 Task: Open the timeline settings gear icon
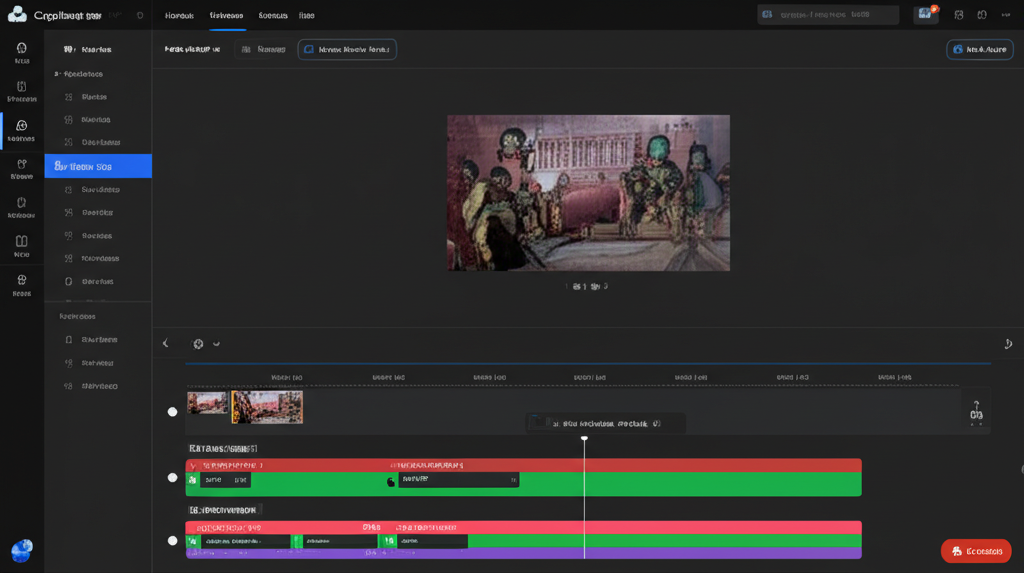198,344
